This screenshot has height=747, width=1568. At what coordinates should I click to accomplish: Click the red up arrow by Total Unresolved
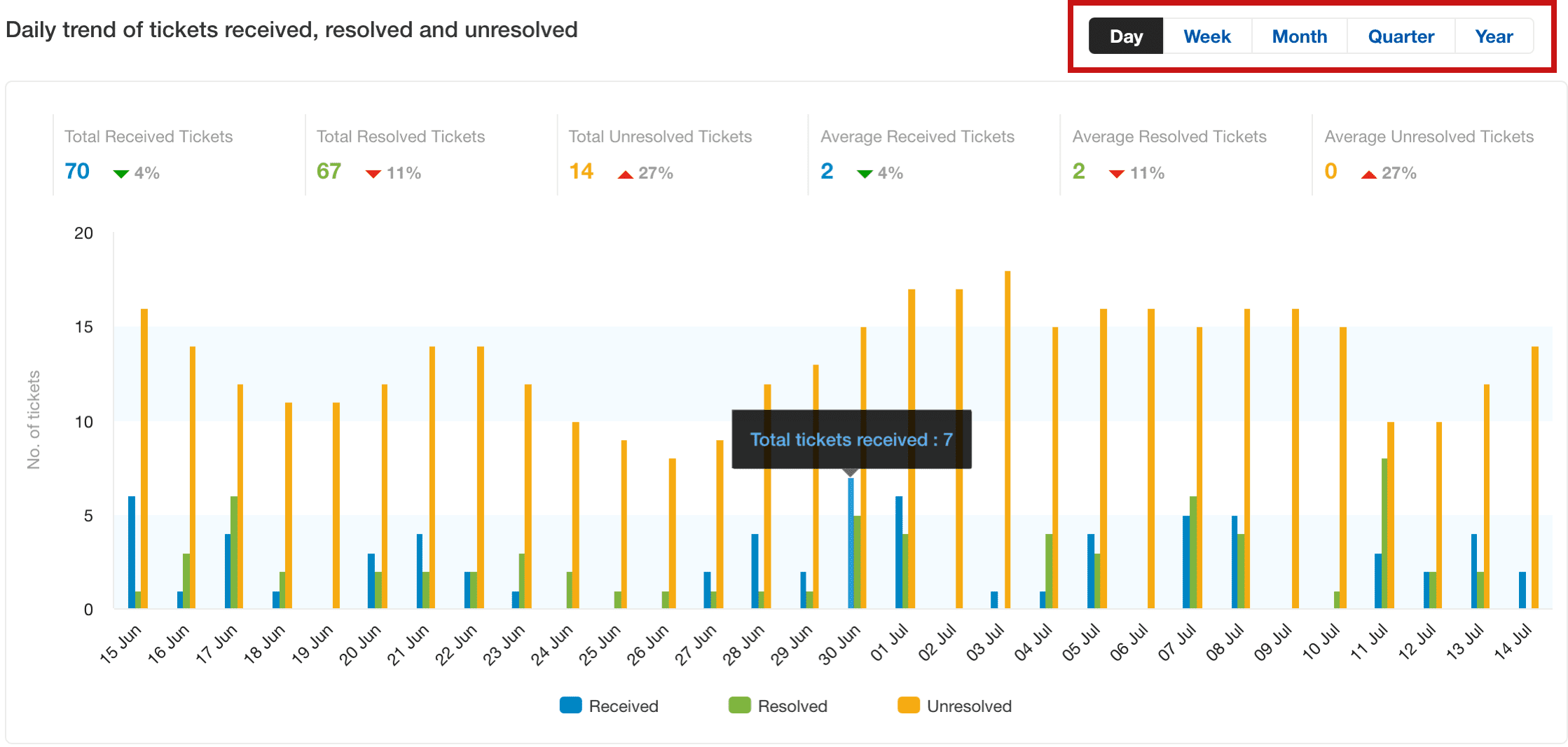[x=625, y=174]
